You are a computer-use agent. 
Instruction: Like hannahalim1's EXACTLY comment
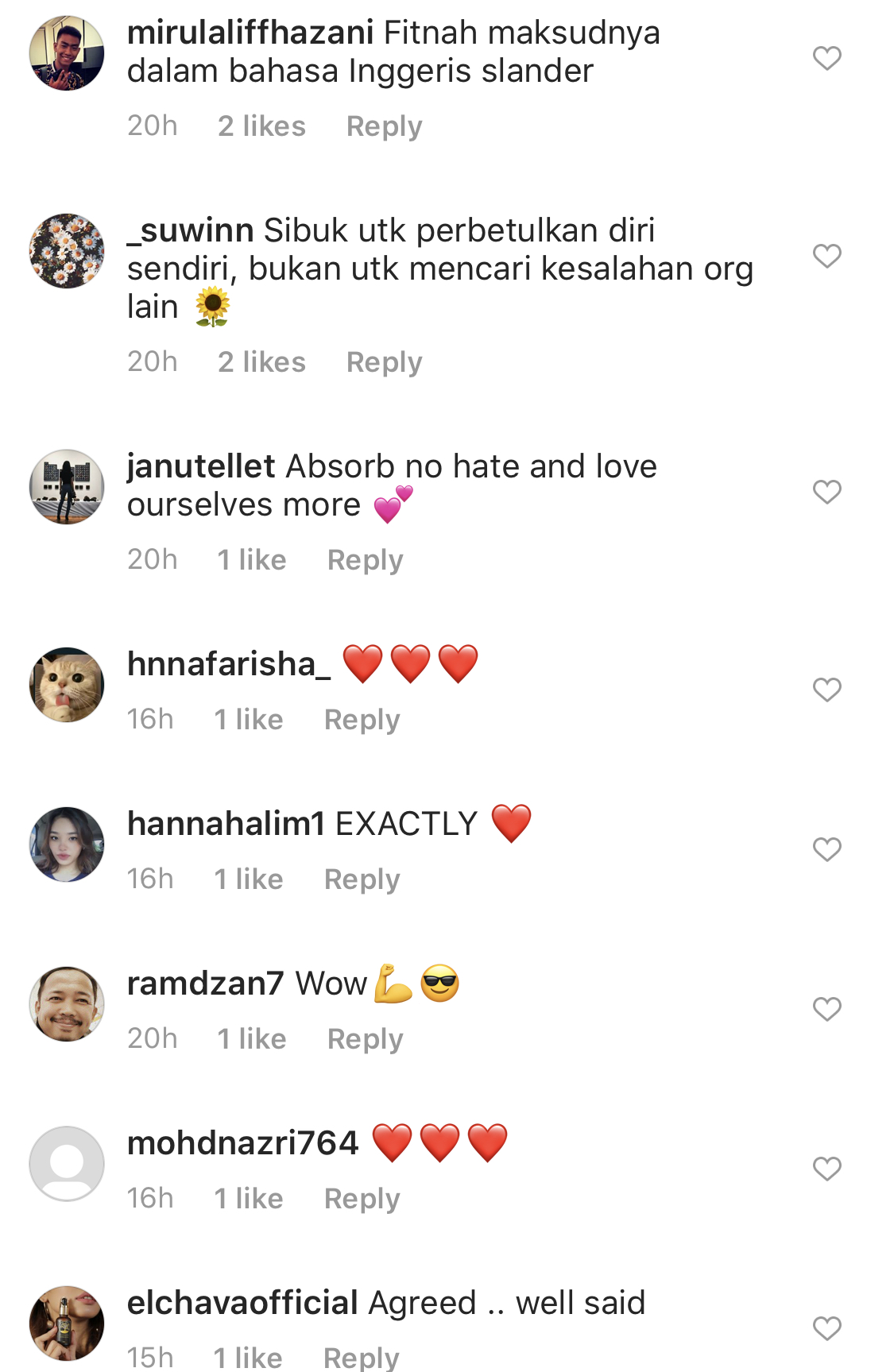click(826, 849)
